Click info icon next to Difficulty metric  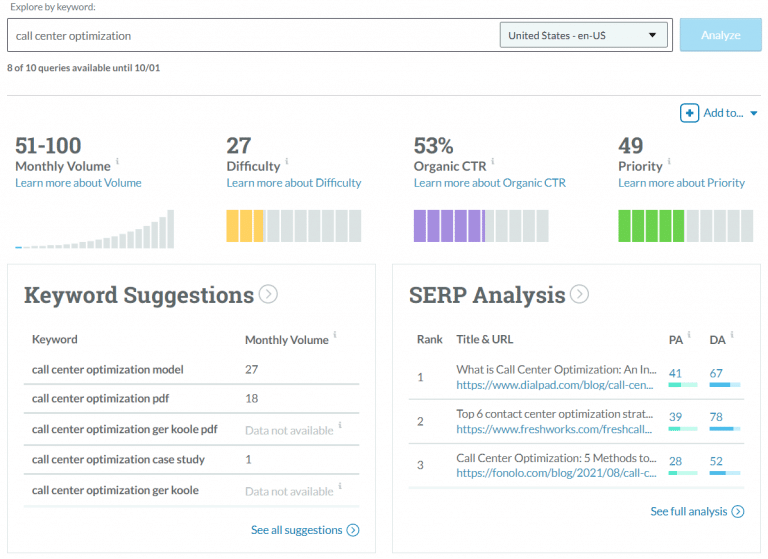click(287, 162)
